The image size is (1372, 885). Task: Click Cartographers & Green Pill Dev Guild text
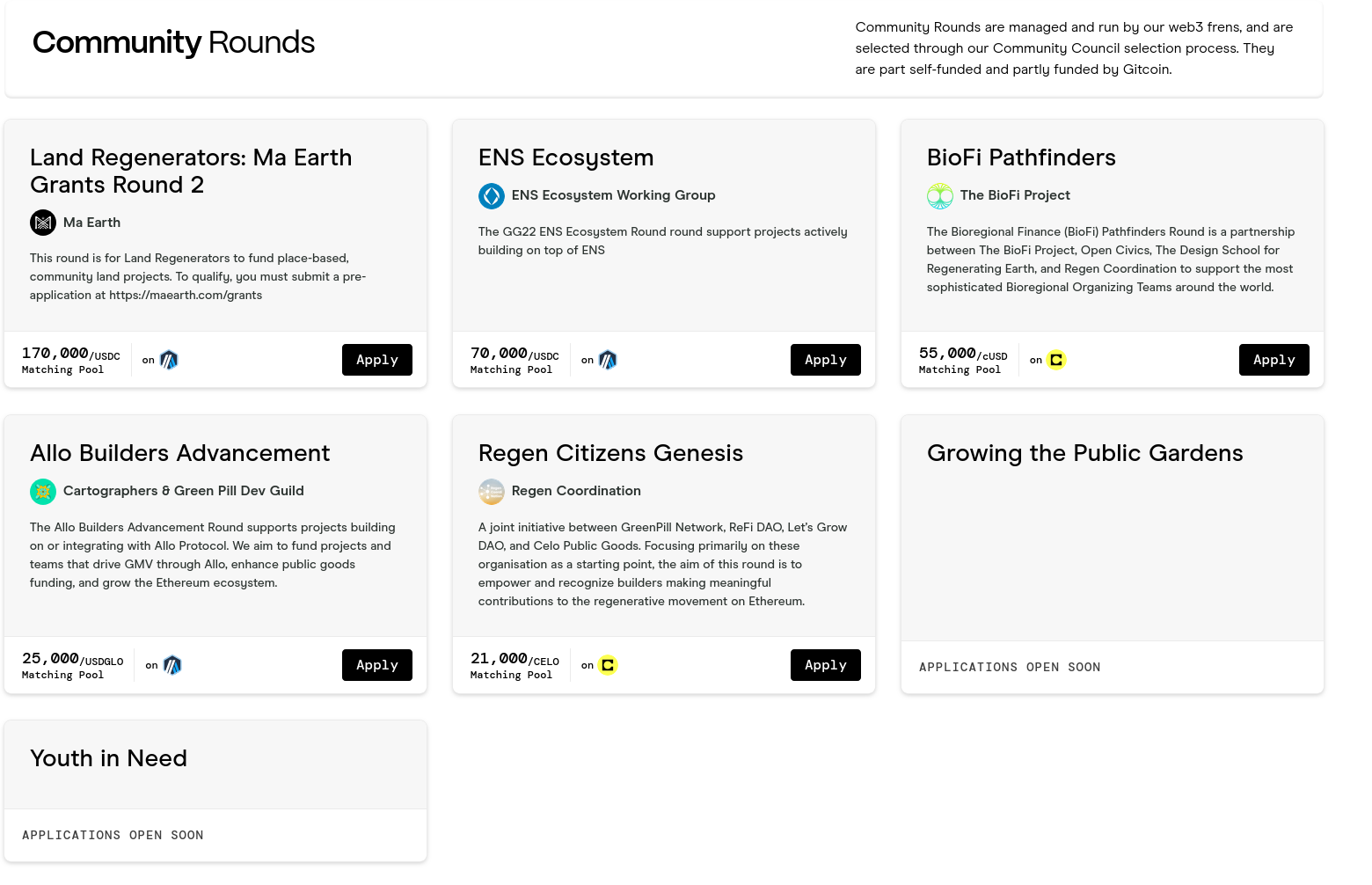pyautogui.click(x=183, y=491)
